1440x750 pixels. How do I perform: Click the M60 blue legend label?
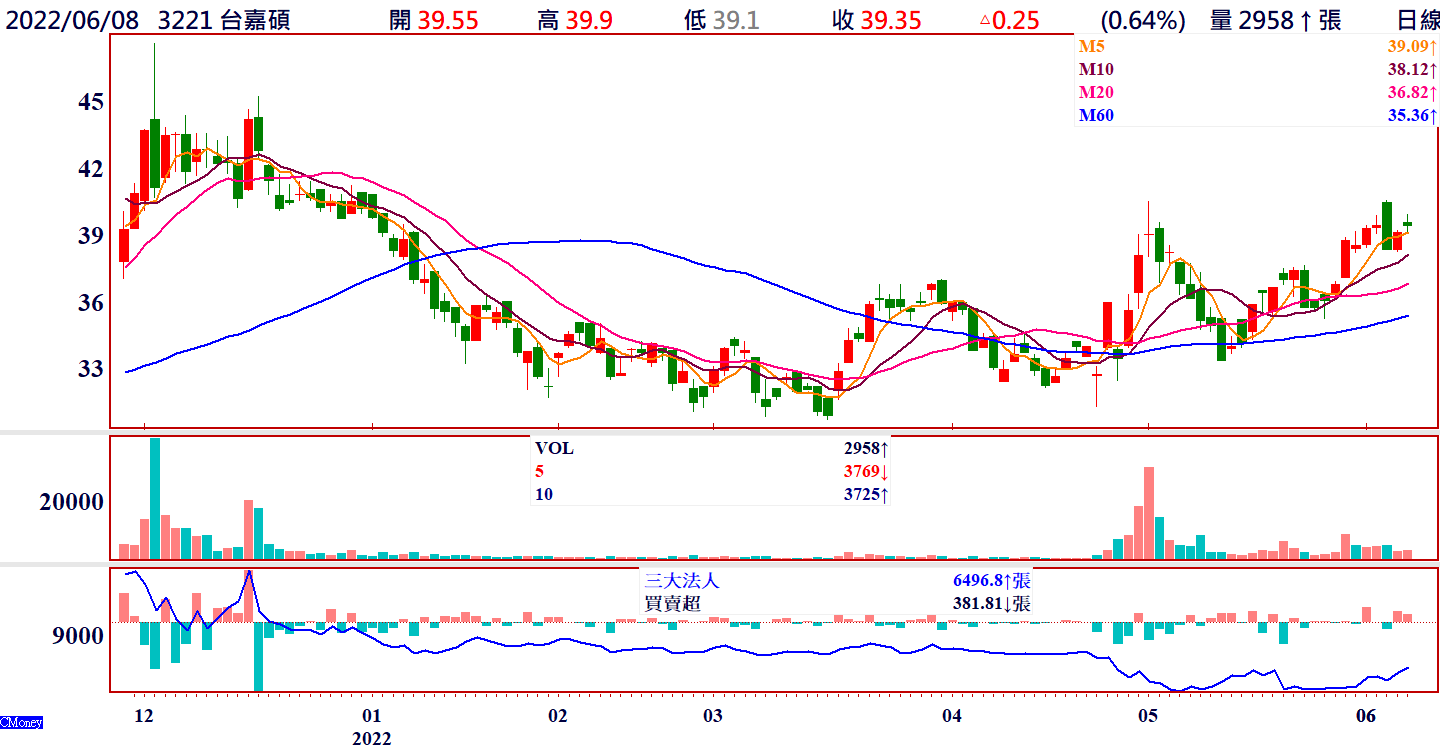pyautogui.click(x=1095, y=116)
